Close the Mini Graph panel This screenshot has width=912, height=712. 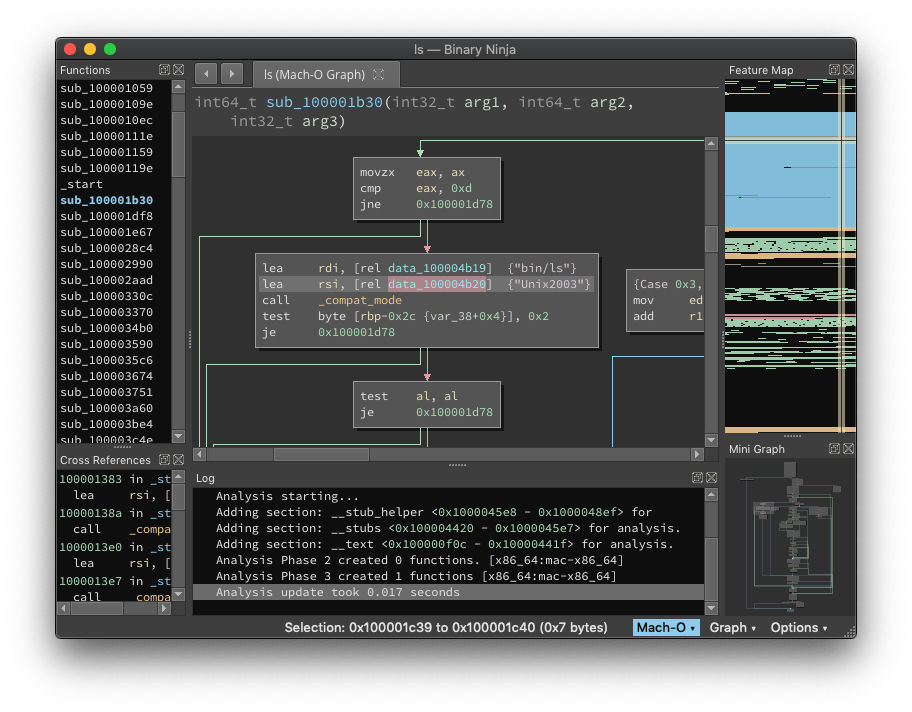(849, 448)
